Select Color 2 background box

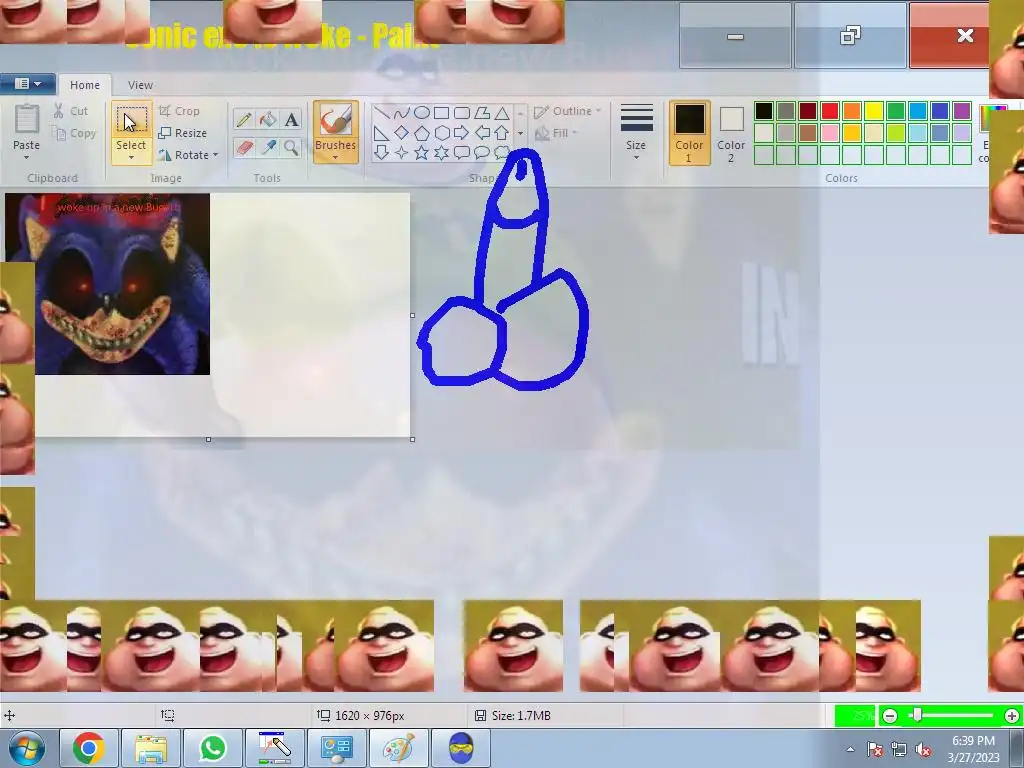coord(731,133)
